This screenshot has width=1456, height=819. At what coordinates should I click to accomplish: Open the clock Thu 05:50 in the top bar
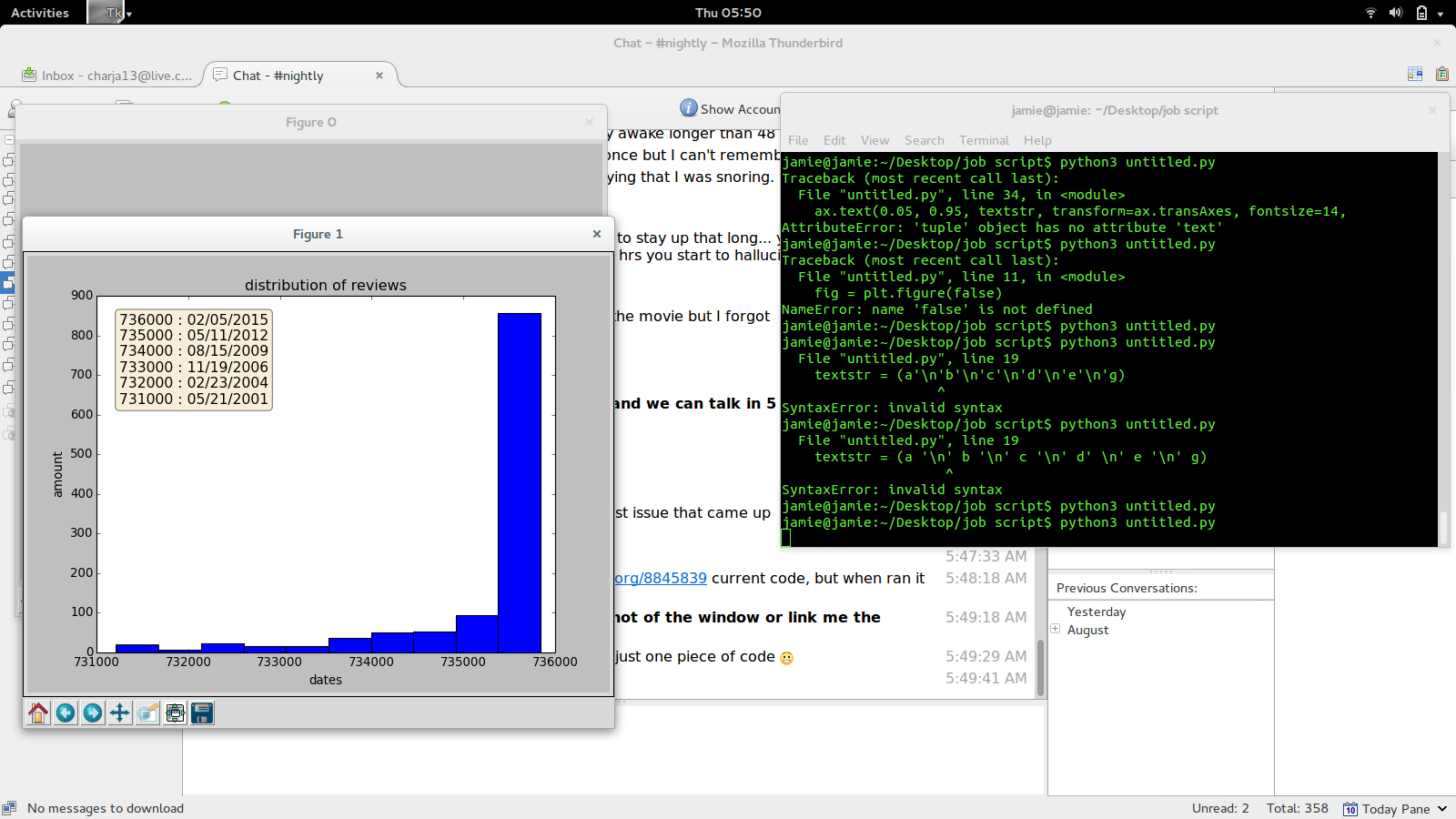(x=728, y=13)
